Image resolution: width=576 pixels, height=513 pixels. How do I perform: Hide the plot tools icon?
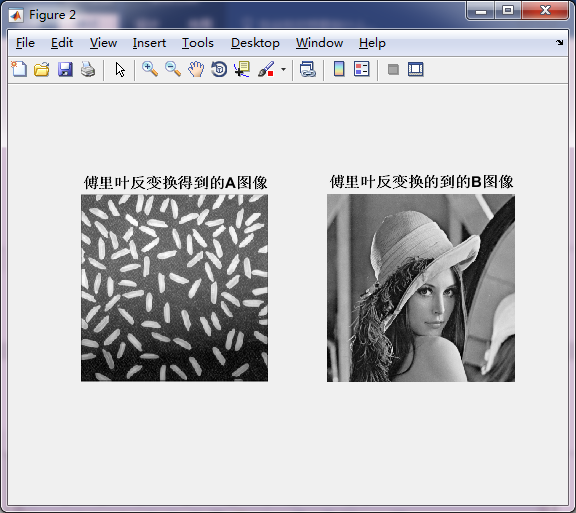tap(393, 69)
